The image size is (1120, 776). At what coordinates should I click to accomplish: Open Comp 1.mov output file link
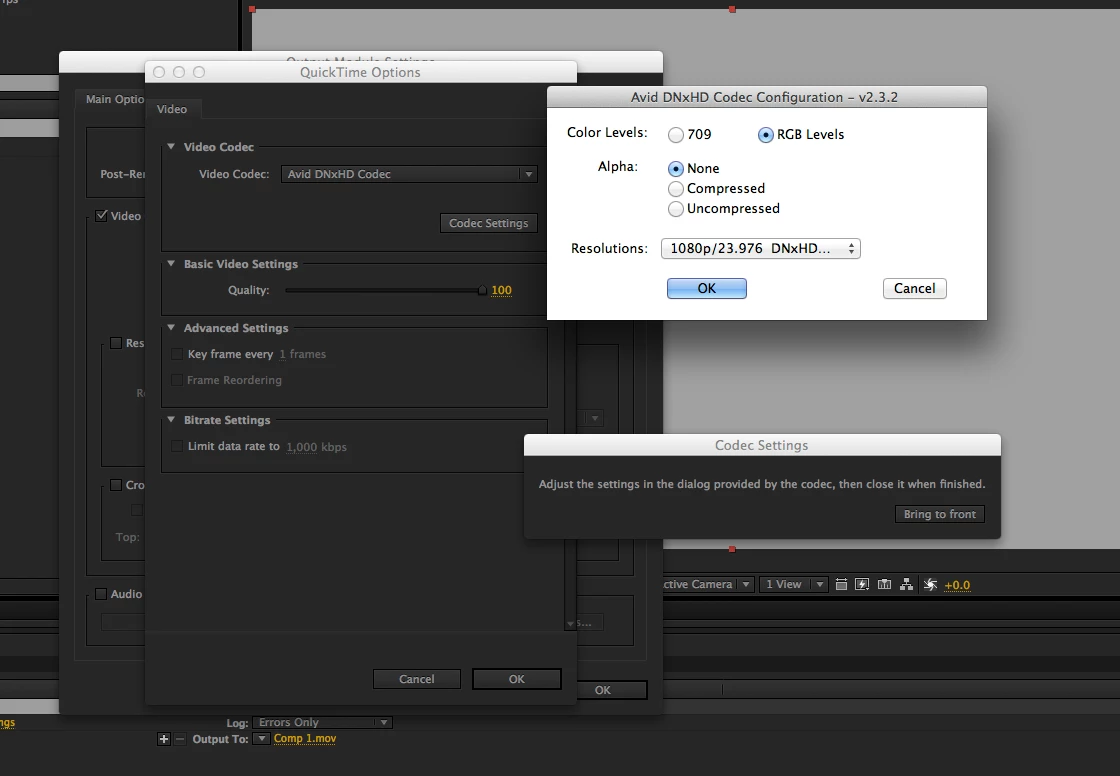click(305, 739)
